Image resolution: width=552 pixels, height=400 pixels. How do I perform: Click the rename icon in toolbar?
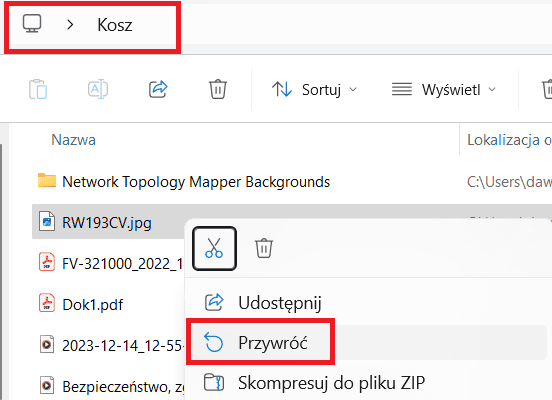point(98,89)
